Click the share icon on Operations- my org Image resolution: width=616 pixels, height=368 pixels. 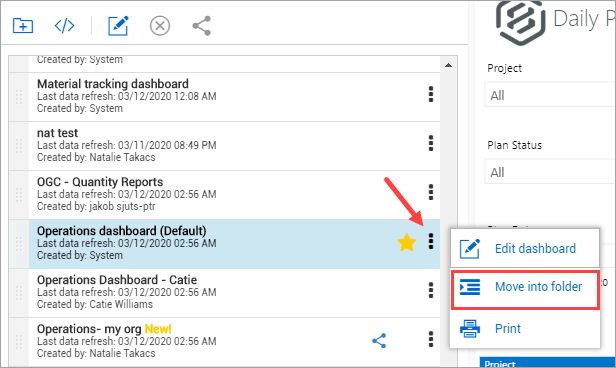pos(379,341)
